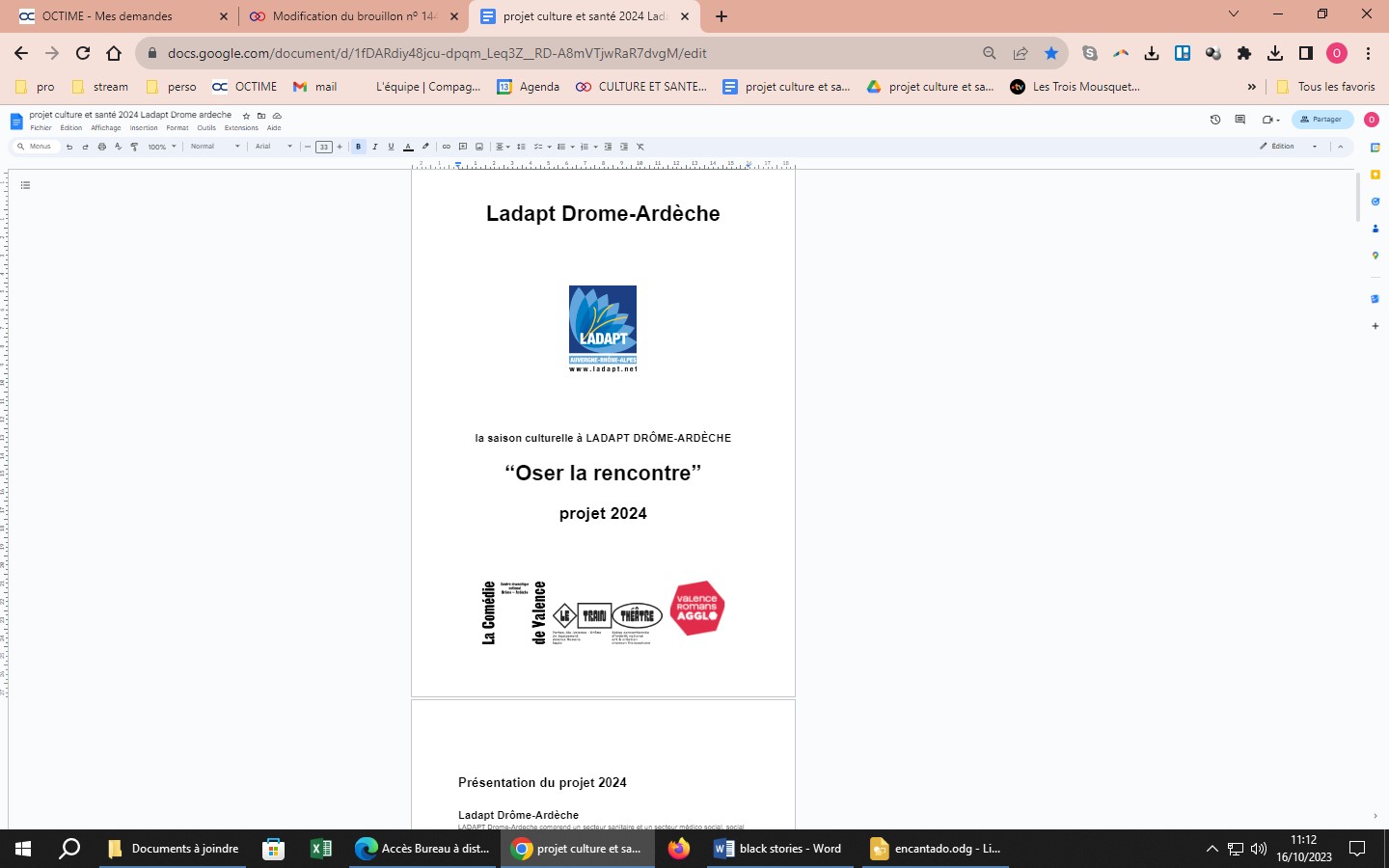Open the Insertion menu
Viewport: 1389px width, 868px height.
point(144,128)
